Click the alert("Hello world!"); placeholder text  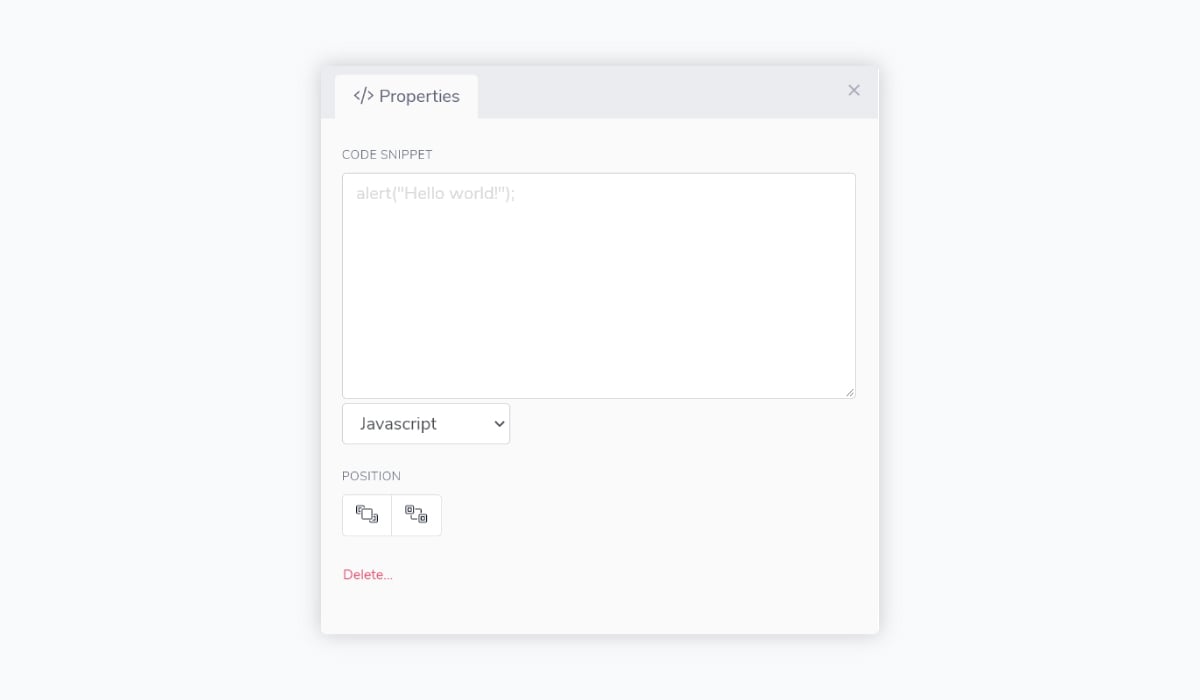point(436,193)
